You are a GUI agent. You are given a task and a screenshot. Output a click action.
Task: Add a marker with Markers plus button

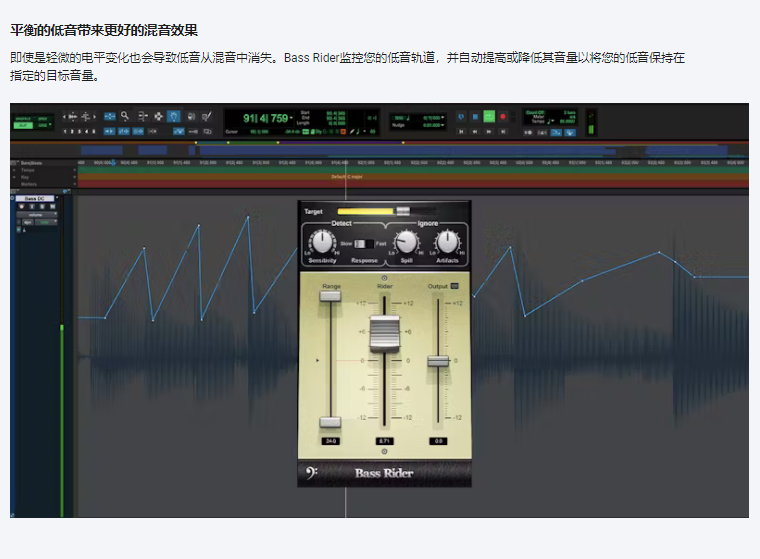pos(75,184)
